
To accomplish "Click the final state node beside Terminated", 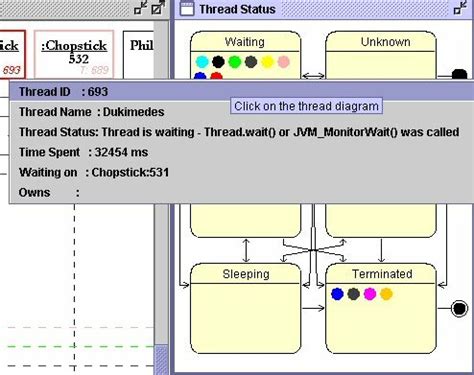I will (459, 308).
